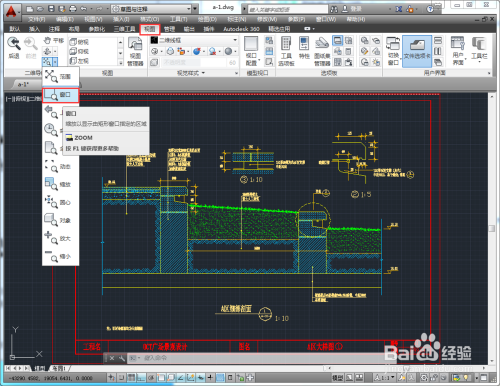
Task: Select Zoom Scale (缩放) option
Action: (x=60, y=184)
